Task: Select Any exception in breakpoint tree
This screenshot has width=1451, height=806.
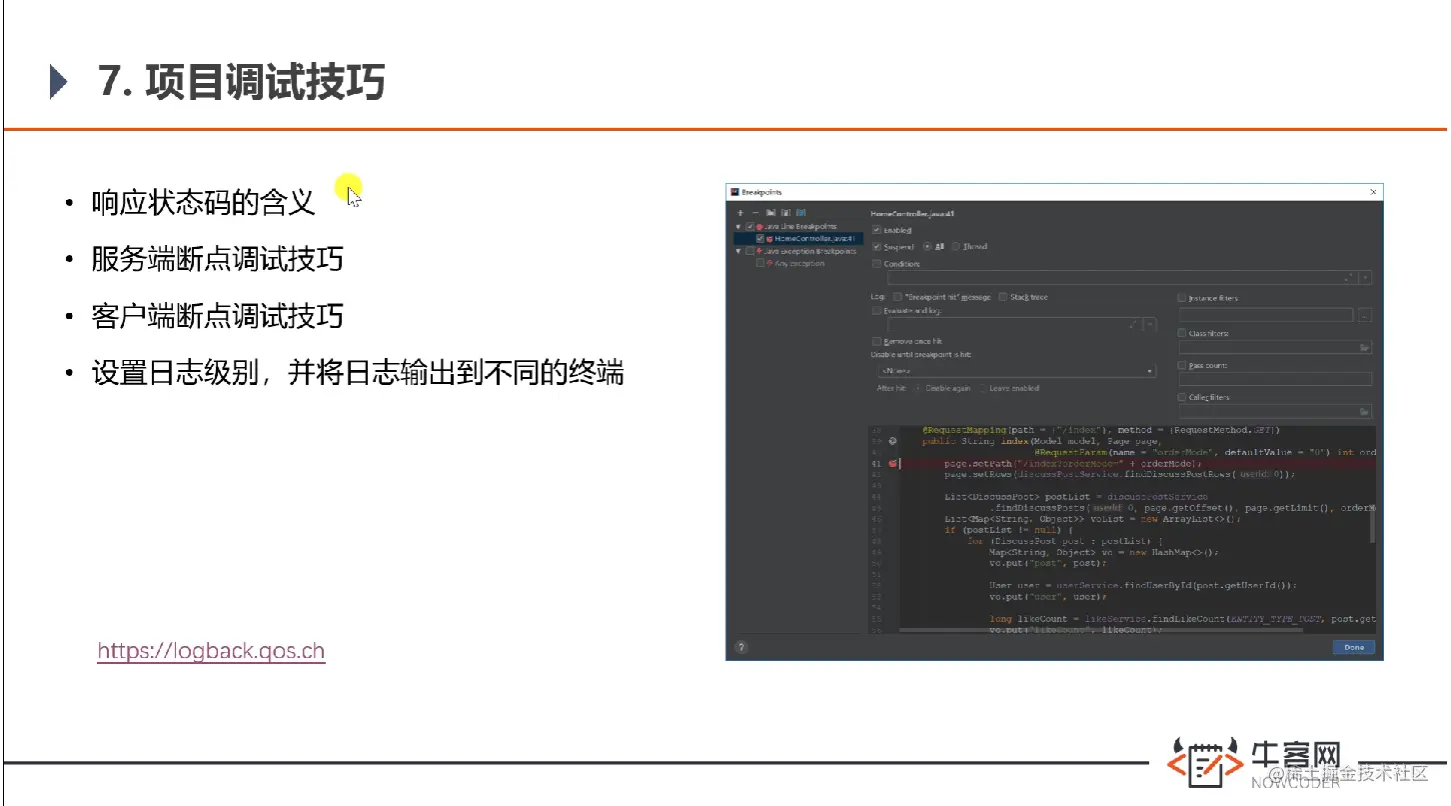Action: pos(800,264)
